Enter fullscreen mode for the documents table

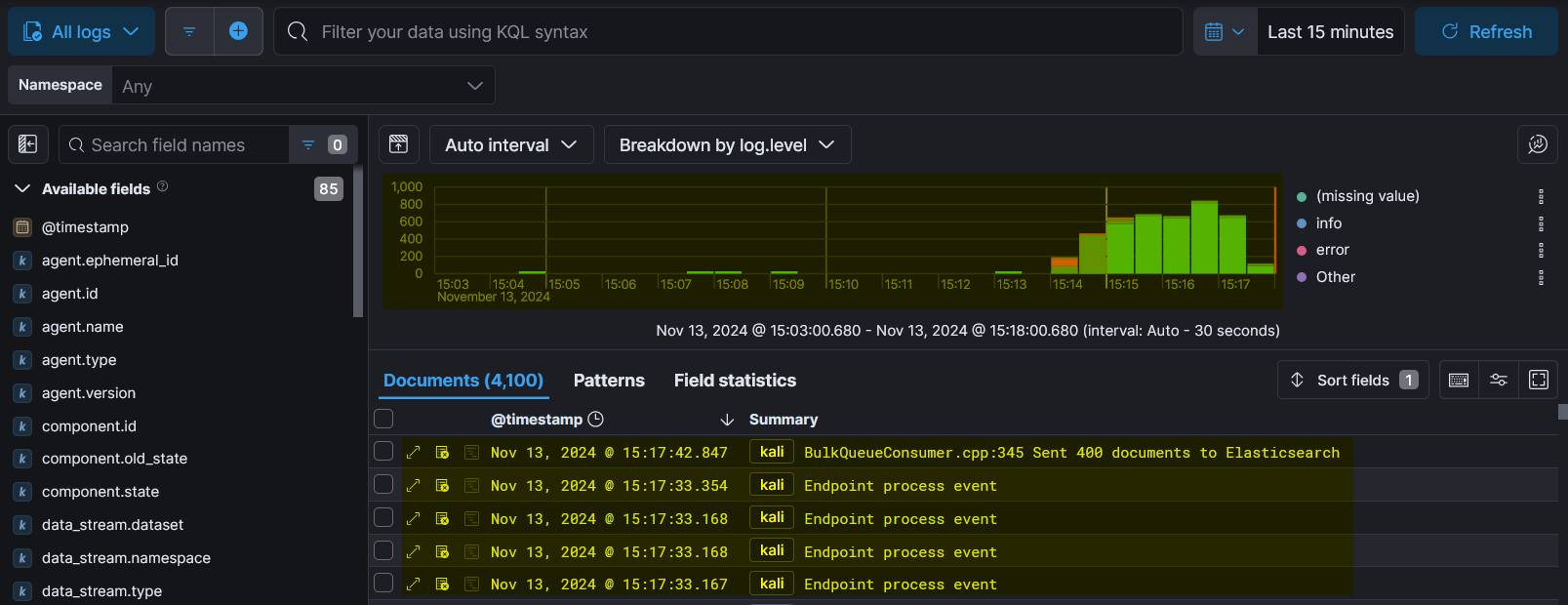point(1539,380)
